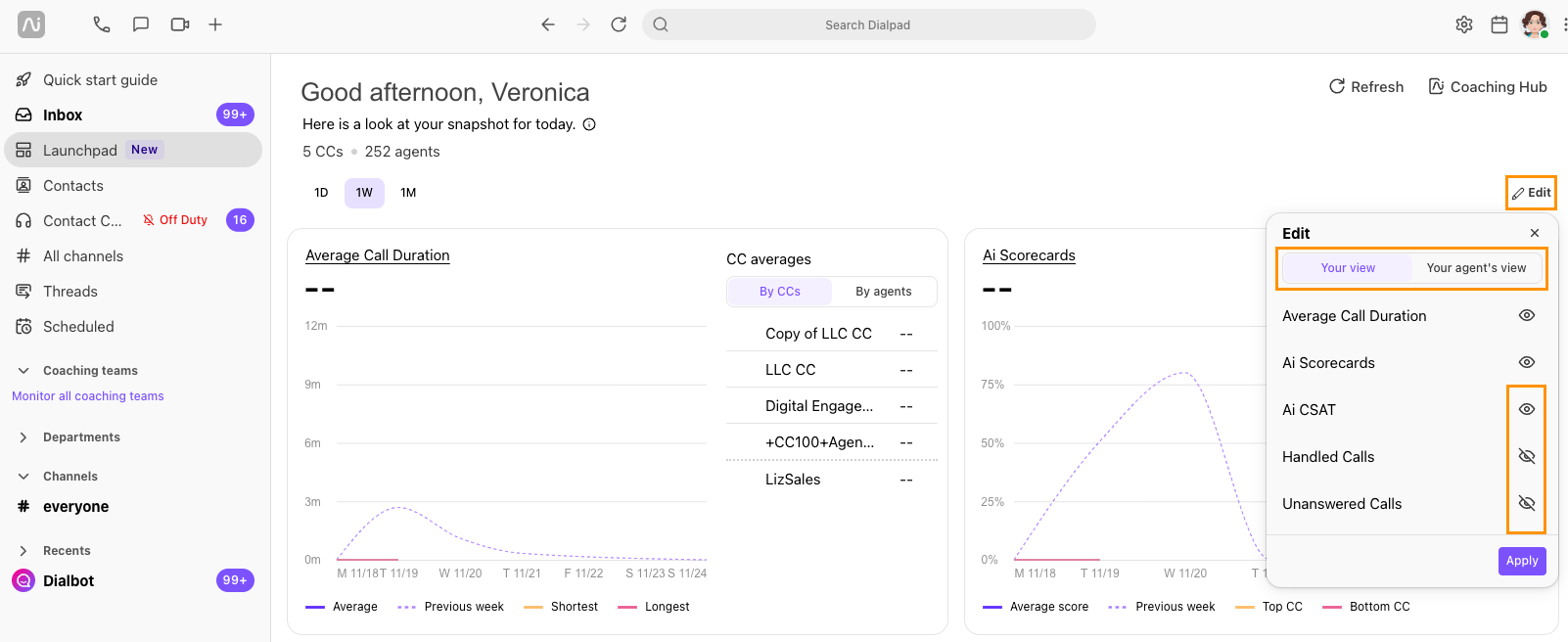Image resolution: width=1568 pixels, height=642 pixels.
Task: Click the Dialpad Ai logo
Action: [31, 24]
